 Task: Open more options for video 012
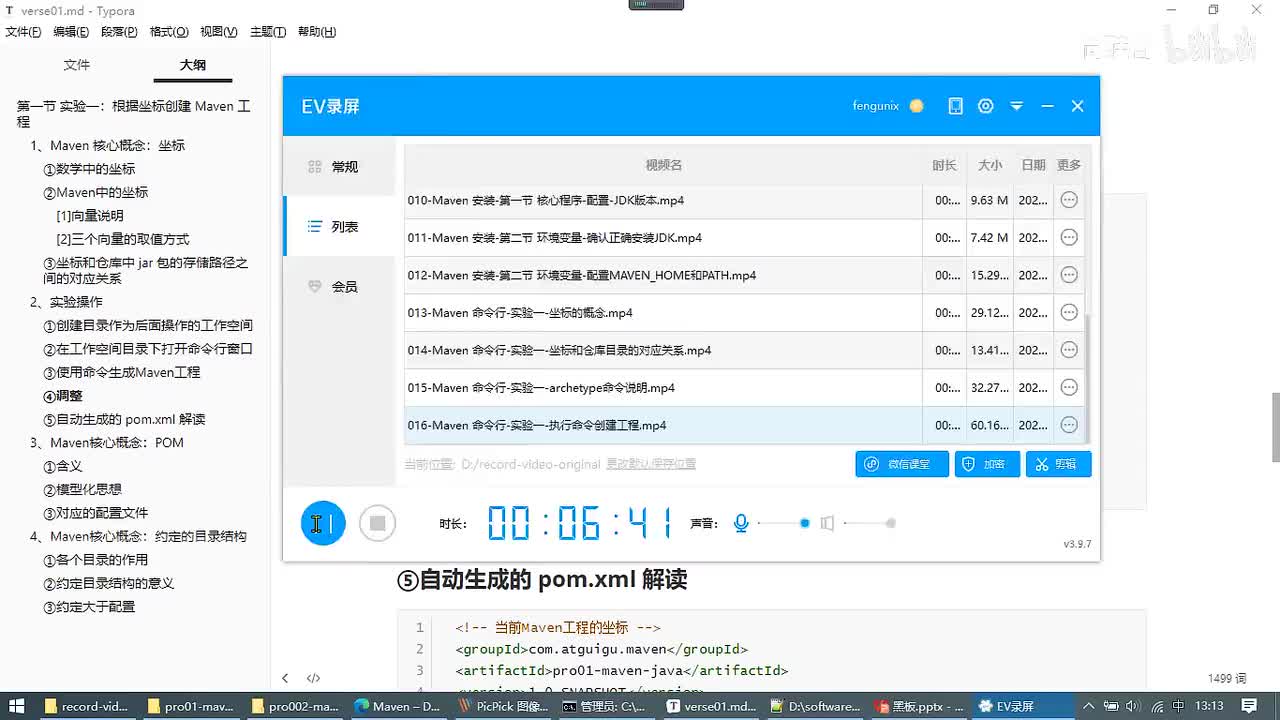(1069, 275)
